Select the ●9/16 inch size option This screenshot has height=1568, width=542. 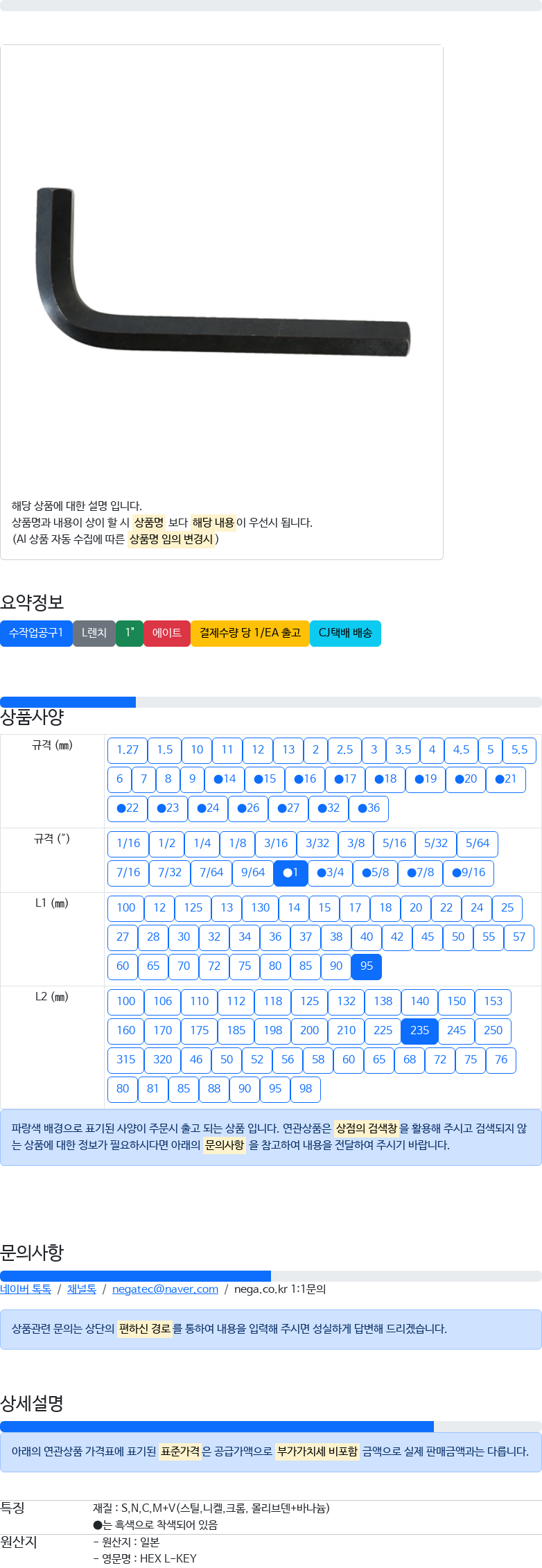(469, 873)
